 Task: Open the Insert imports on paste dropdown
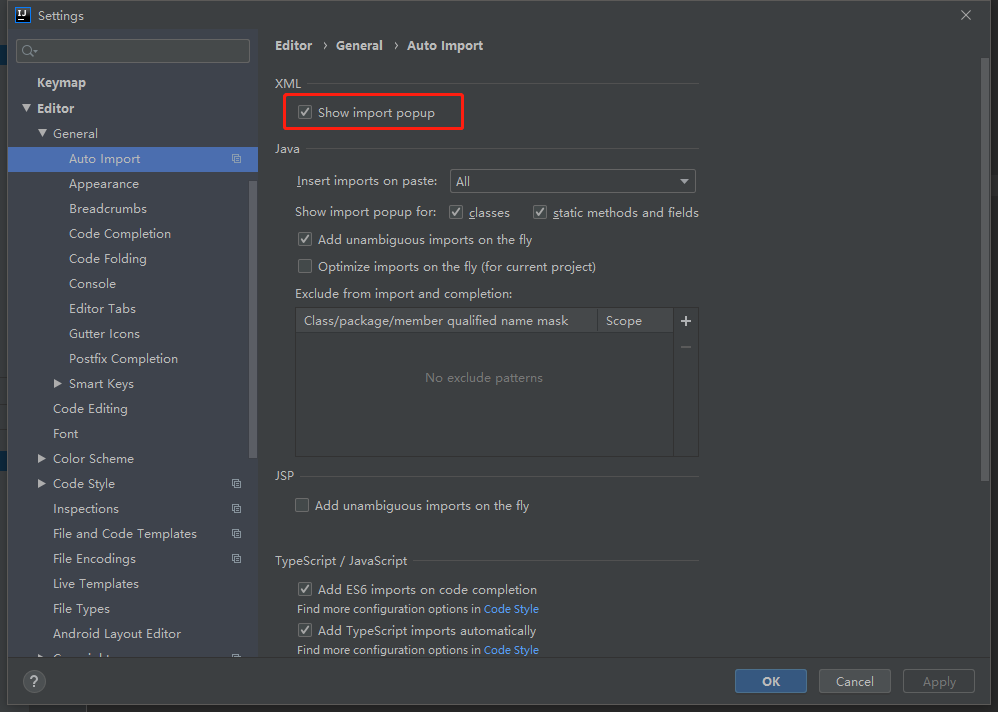572,181
